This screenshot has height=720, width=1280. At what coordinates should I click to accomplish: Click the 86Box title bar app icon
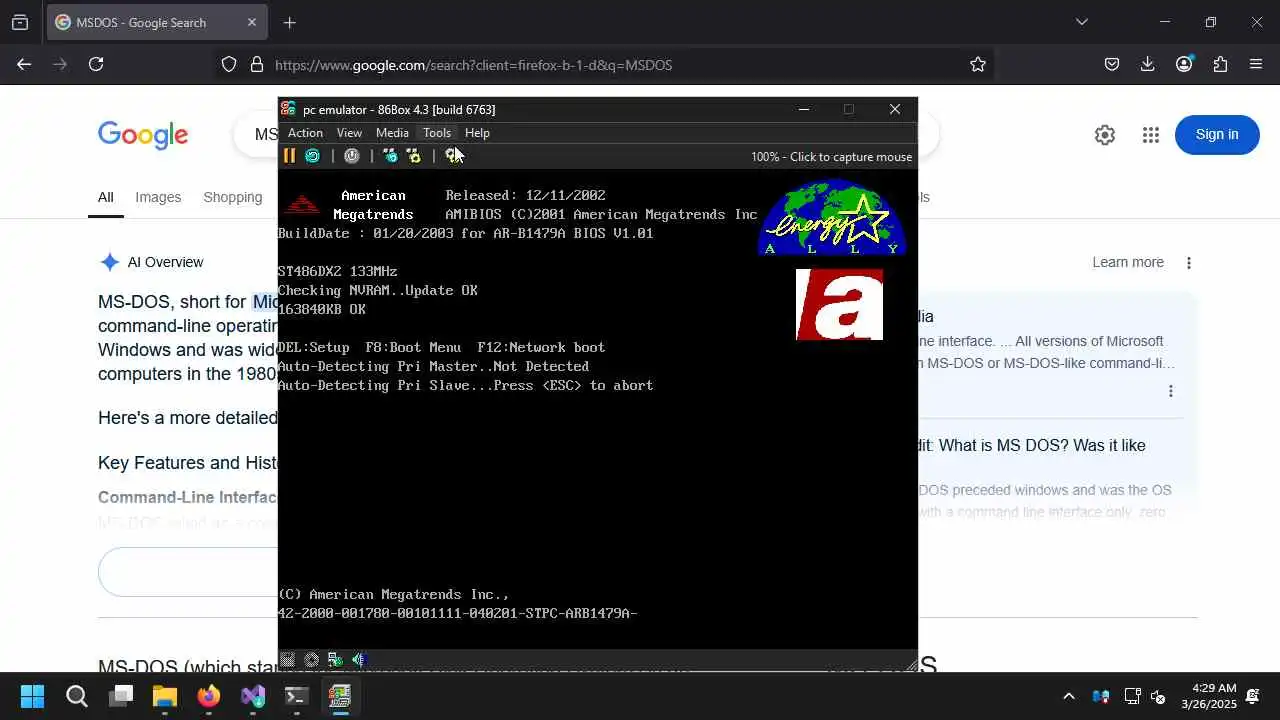(x=288, y=109)
